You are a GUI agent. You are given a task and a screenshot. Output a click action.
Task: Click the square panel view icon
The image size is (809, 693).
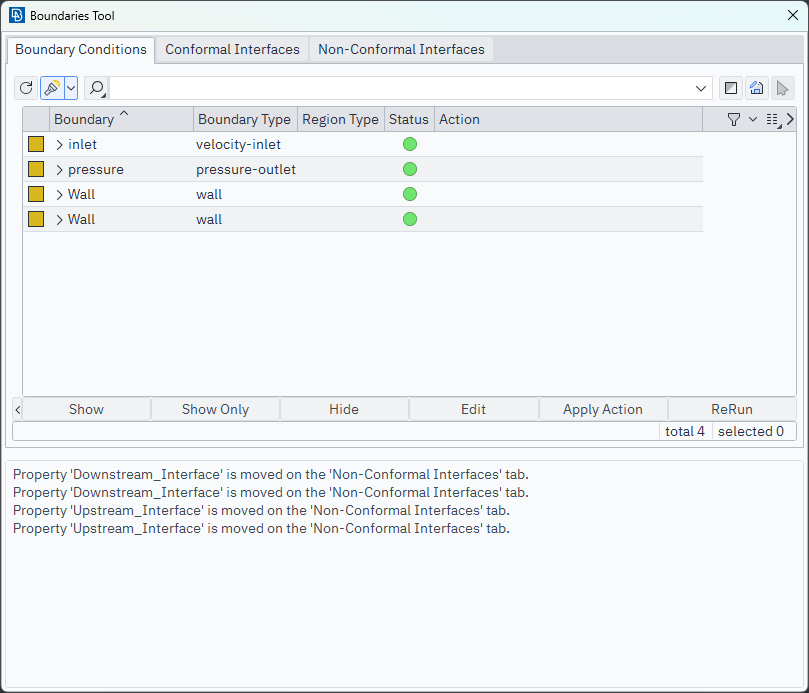pyautogui.click(x=731, y=88)
